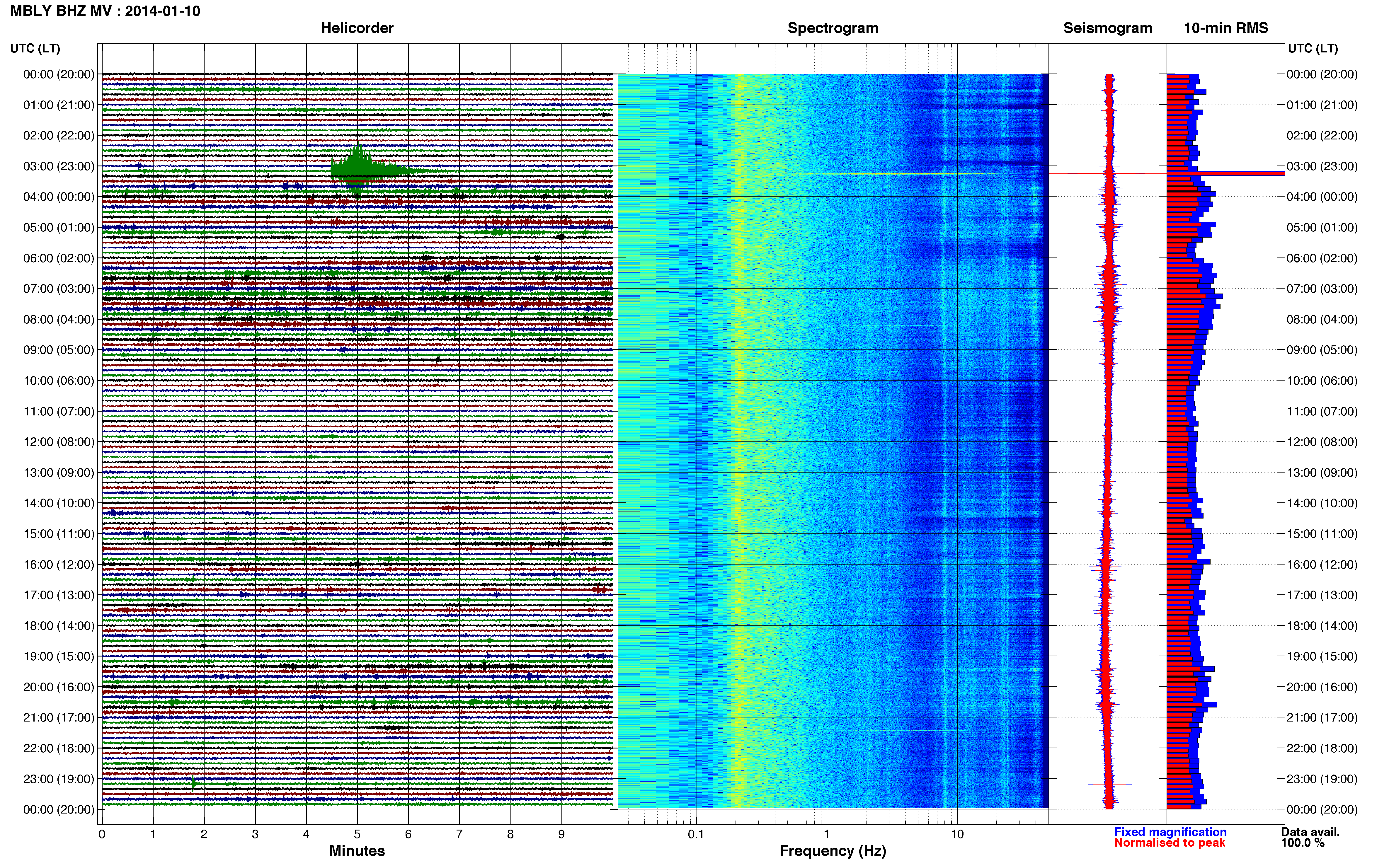Click the blue 'Fixed magnification' legend text
Viewport: 1389px width, 868px height.
(1170, 832)
